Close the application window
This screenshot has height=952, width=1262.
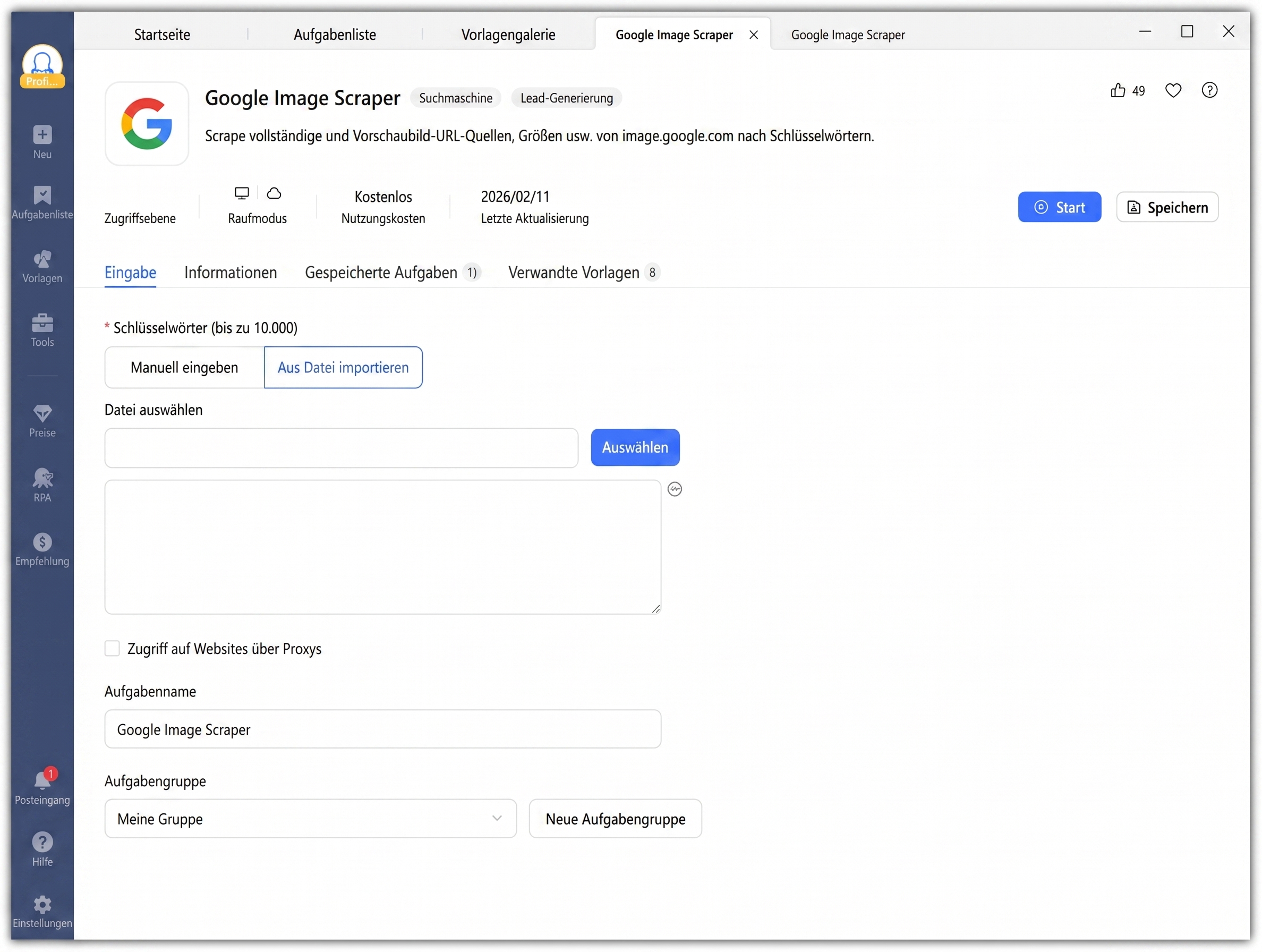click(x=1229, y=31)
